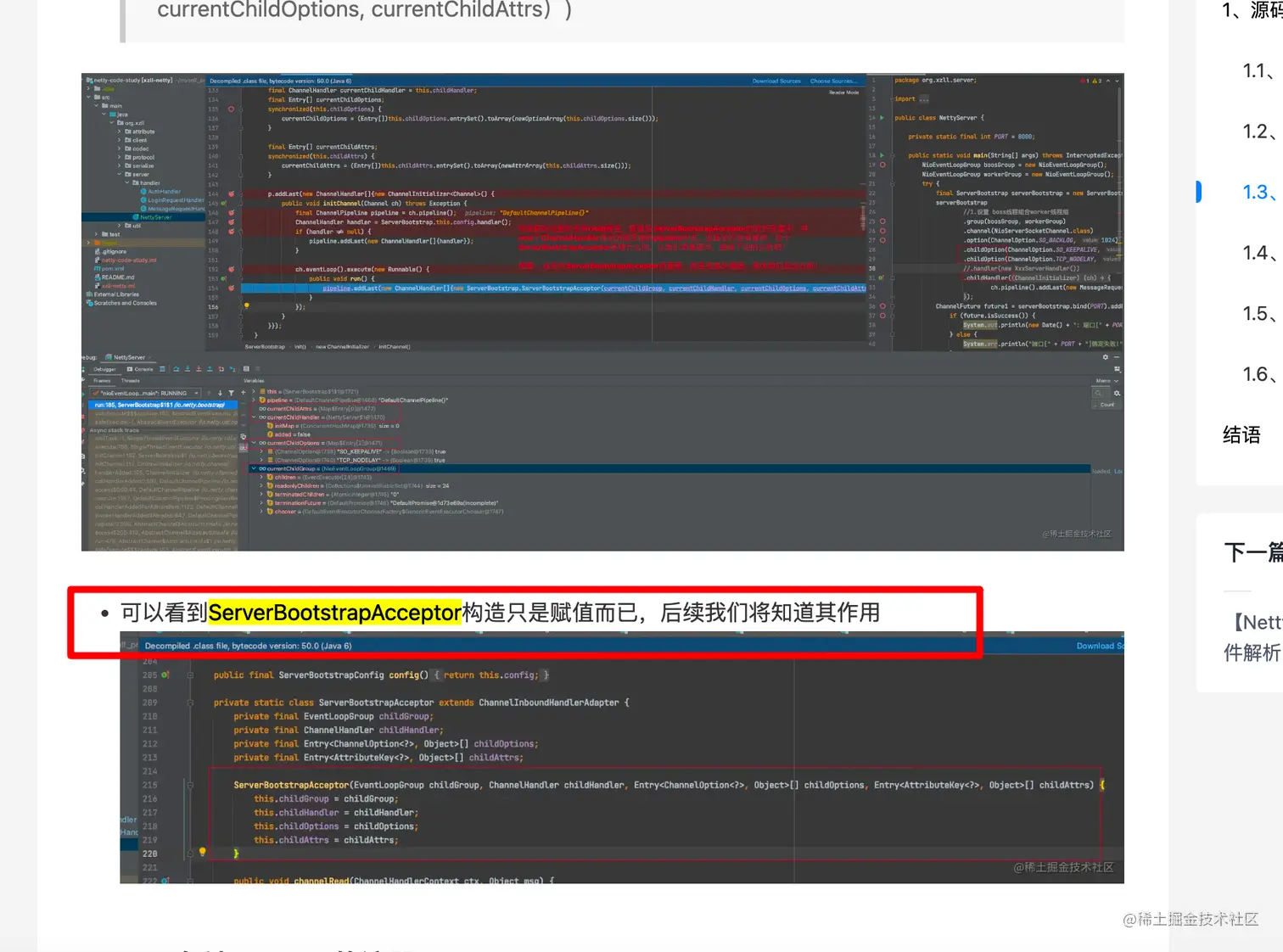The height and width of the screenshot is (952, 1283).
Task: Open the ServerBootstrapAcceptor code screenshot
Action: point(622,757)
